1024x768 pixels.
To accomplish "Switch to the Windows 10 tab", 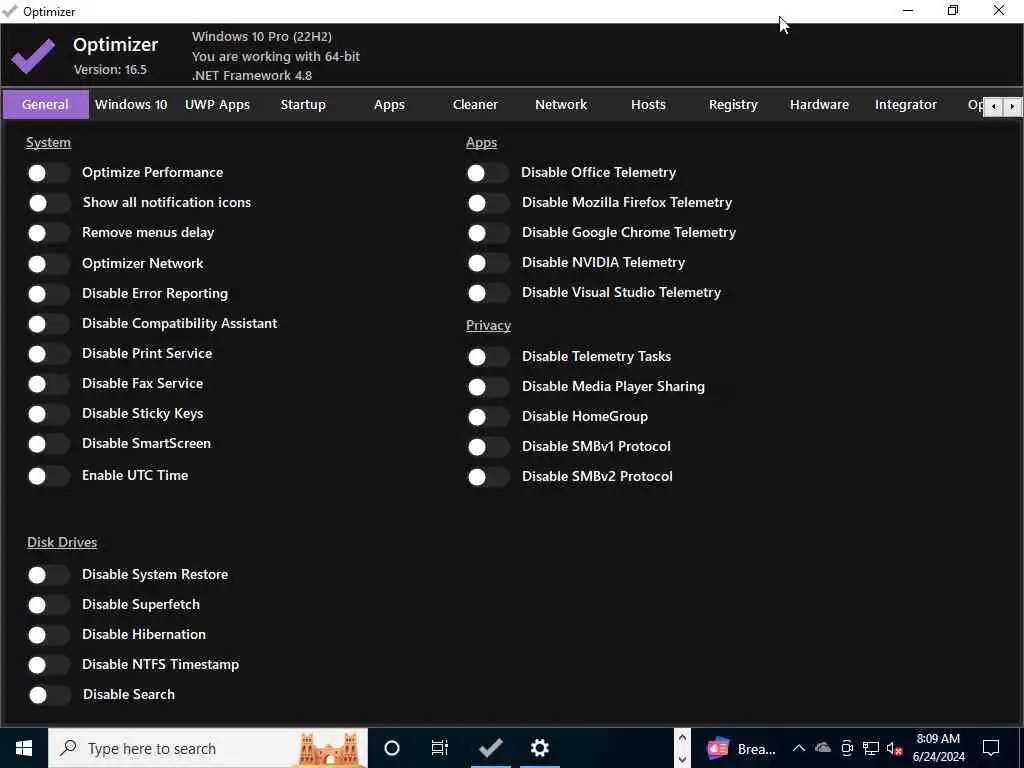I will click(131, 104).
